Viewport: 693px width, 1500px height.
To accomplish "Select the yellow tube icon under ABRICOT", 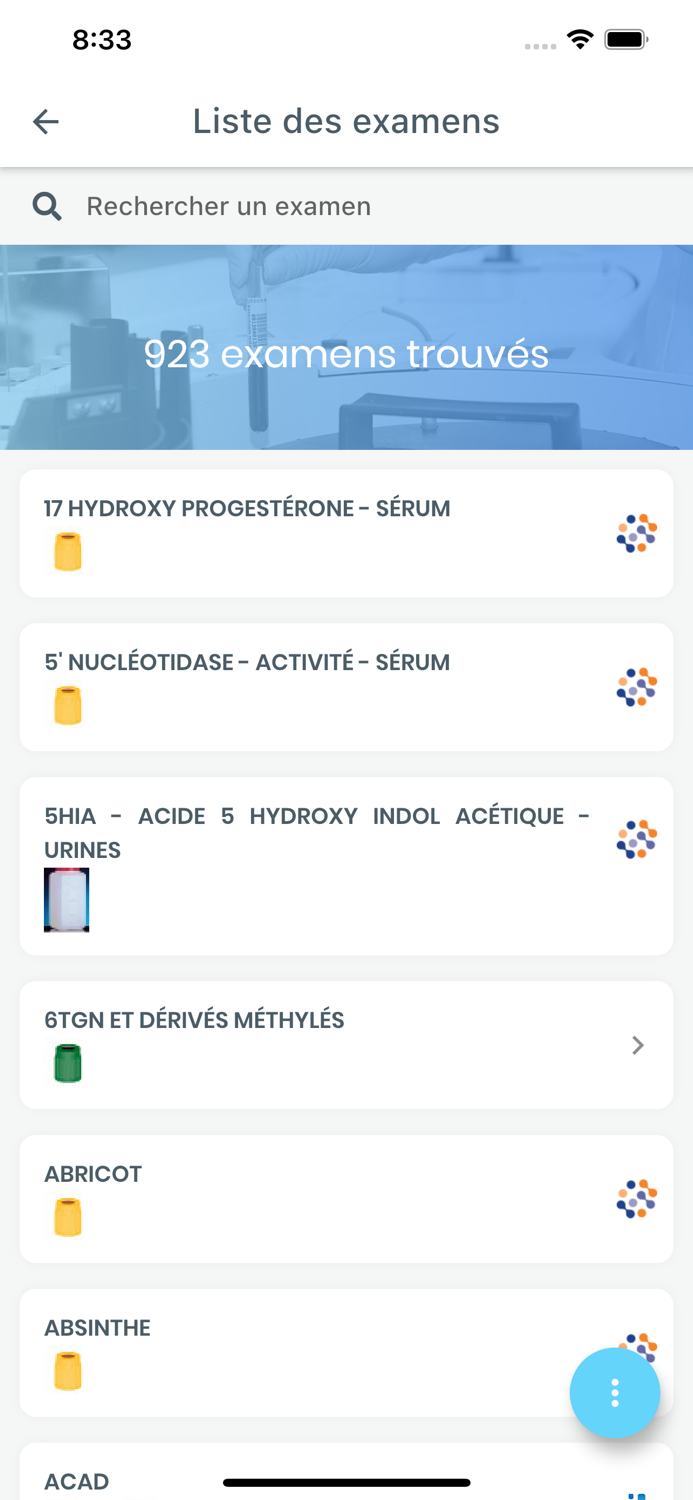I will [66, 1218].
